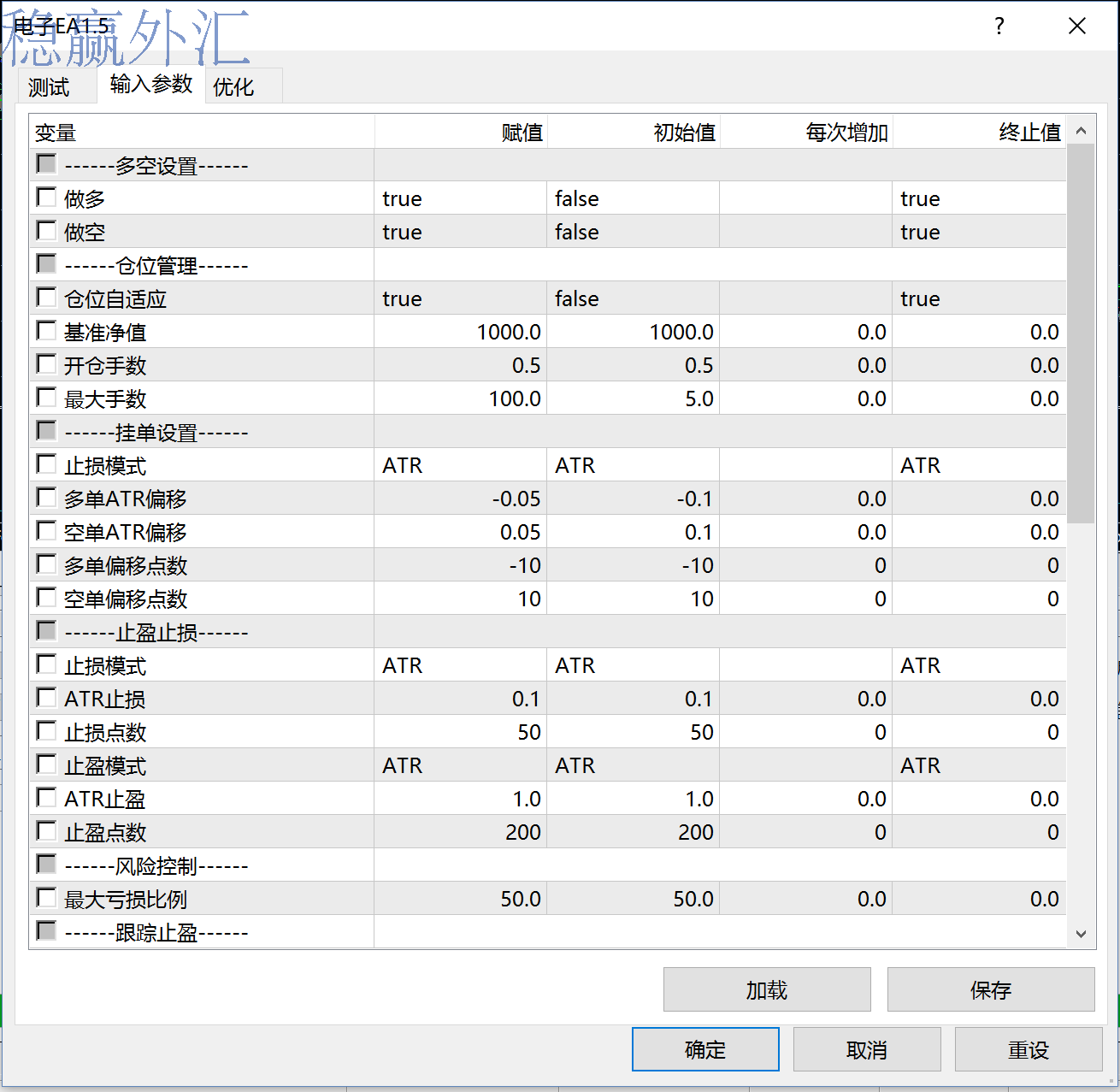Open the 做空 value cell showing true
This screenshot has width=1120, height=1092.
point(460,232)
